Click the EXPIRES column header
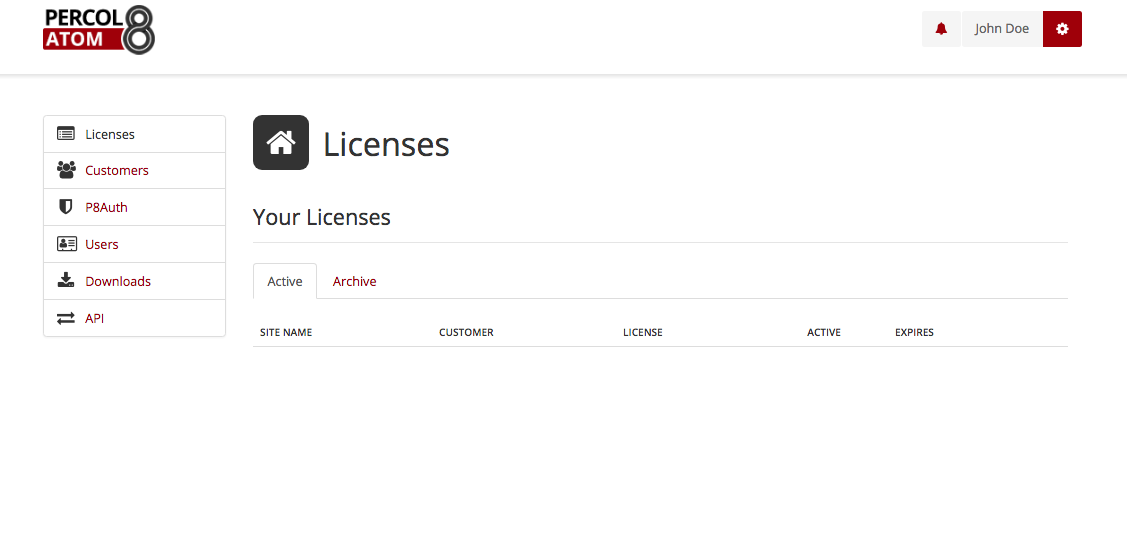This screenshot has height=537, width=1127. click(x=914, y=333)
